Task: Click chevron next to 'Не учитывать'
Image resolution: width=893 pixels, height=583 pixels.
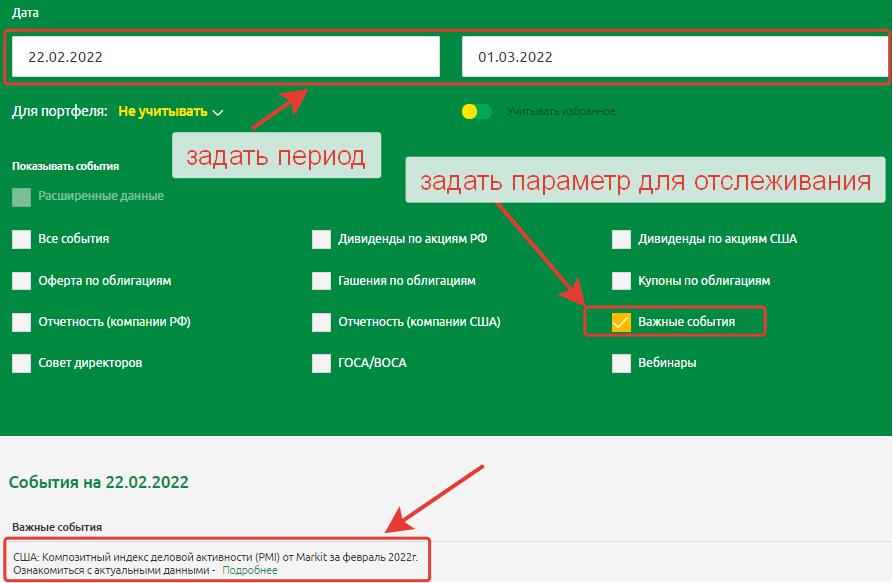Action: pyautogui.click(x=218, y=113)
